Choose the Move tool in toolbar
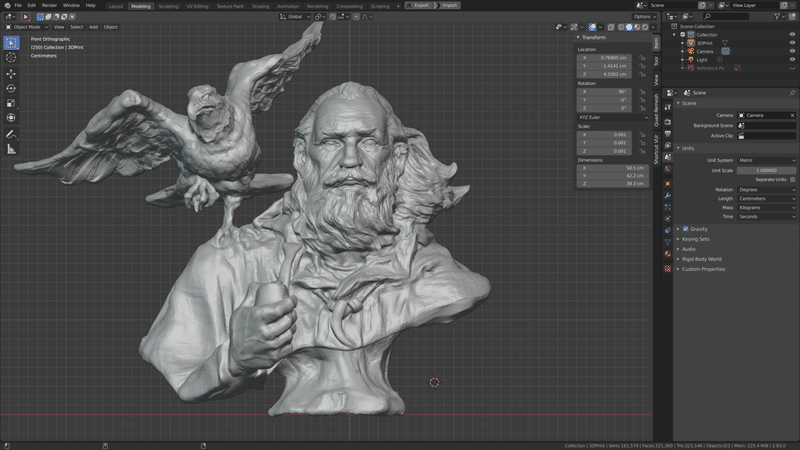Screen dimensions: 800x450 click(x=11, y=74)
